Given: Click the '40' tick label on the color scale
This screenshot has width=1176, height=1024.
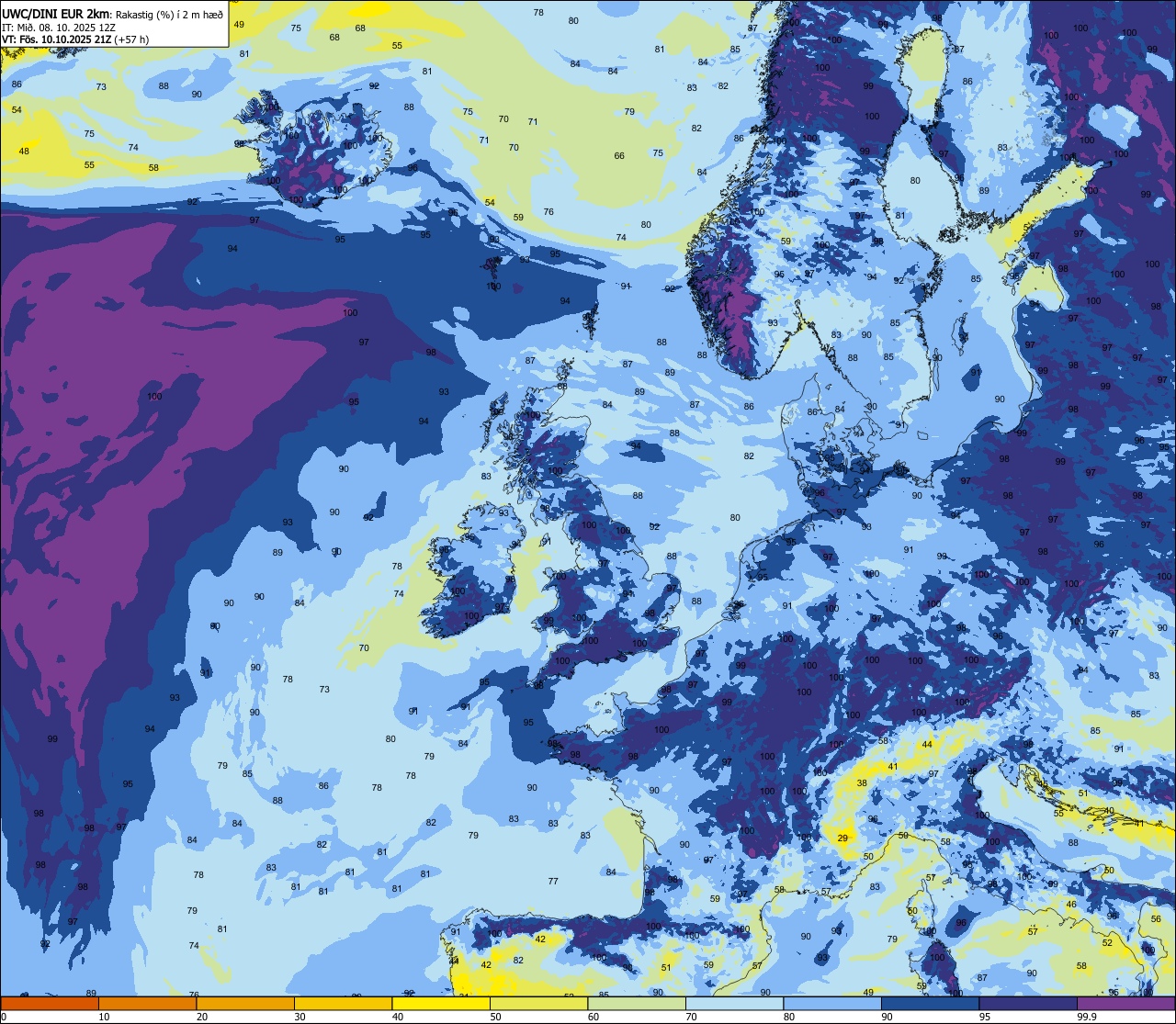Looking at the screenshot, I should [x=398, y=1017].
